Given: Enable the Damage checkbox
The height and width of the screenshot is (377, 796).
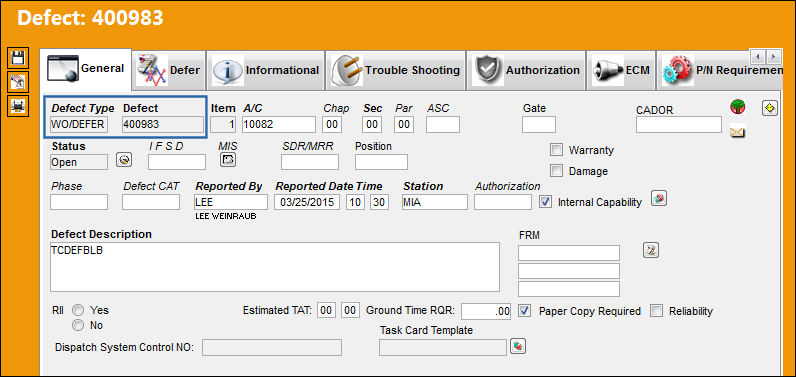Looking at the screenshot, I should pos(557,171).
